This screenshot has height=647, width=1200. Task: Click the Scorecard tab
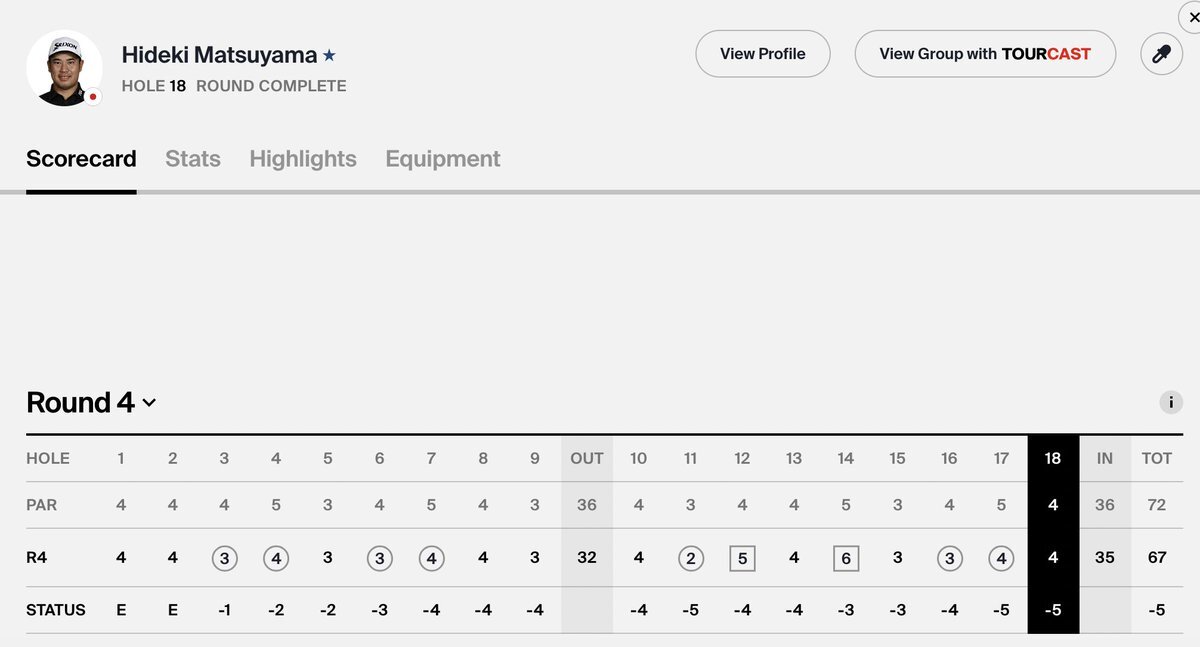[81, 159]
